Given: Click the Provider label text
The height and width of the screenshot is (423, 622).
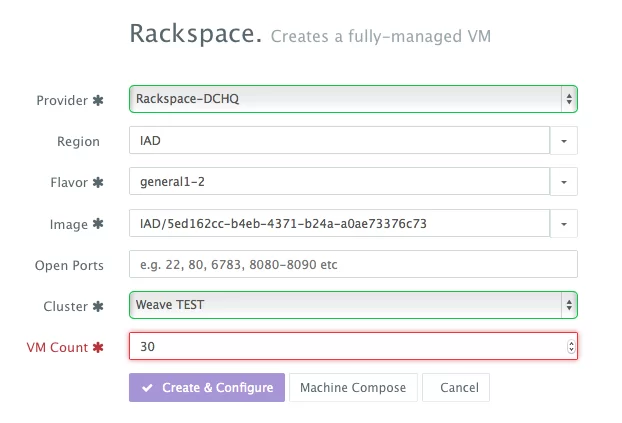Looking at the screenshot, I should (62, 100).
